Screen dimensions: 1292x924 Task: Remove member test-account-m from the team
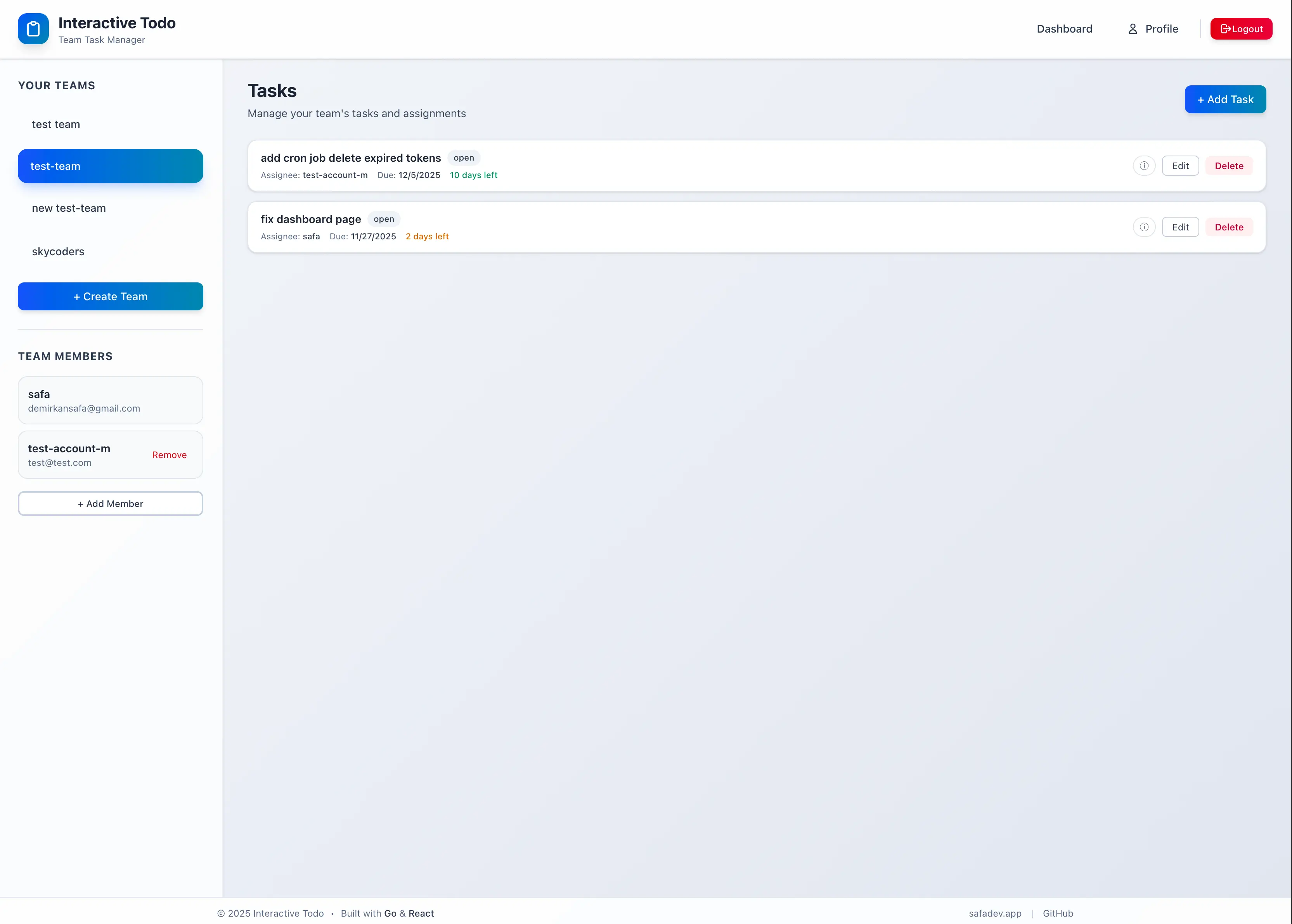tap(169, 455)
